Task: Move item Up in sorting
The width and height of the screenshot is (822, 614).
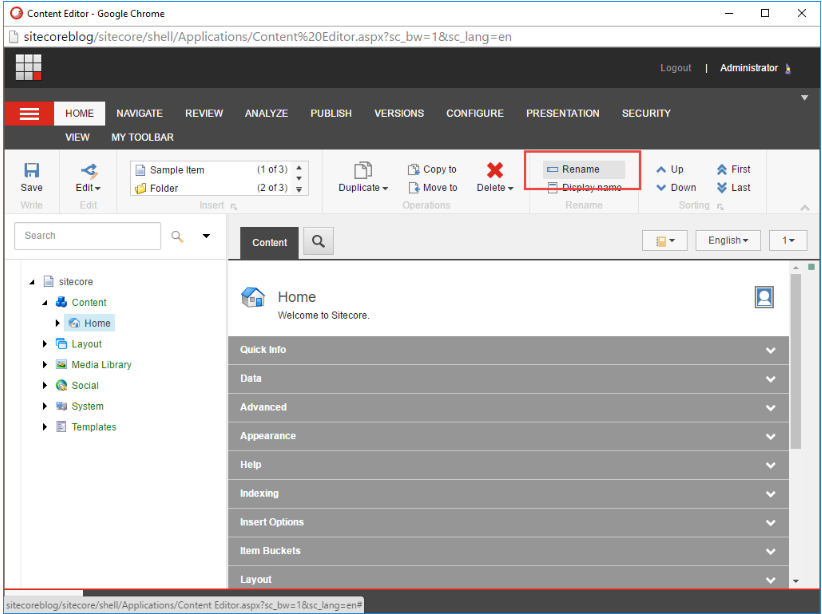Action: pyautogui.click(x=670, y=169)
